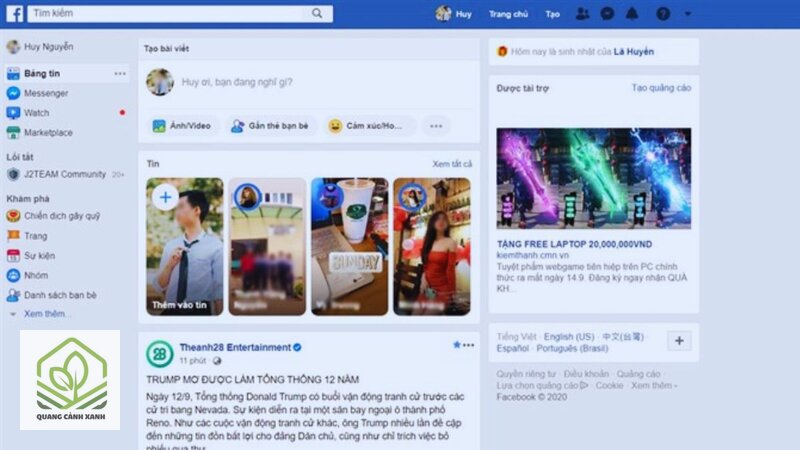
Task: Switch language to English (US)
Action: click(569, 337)
